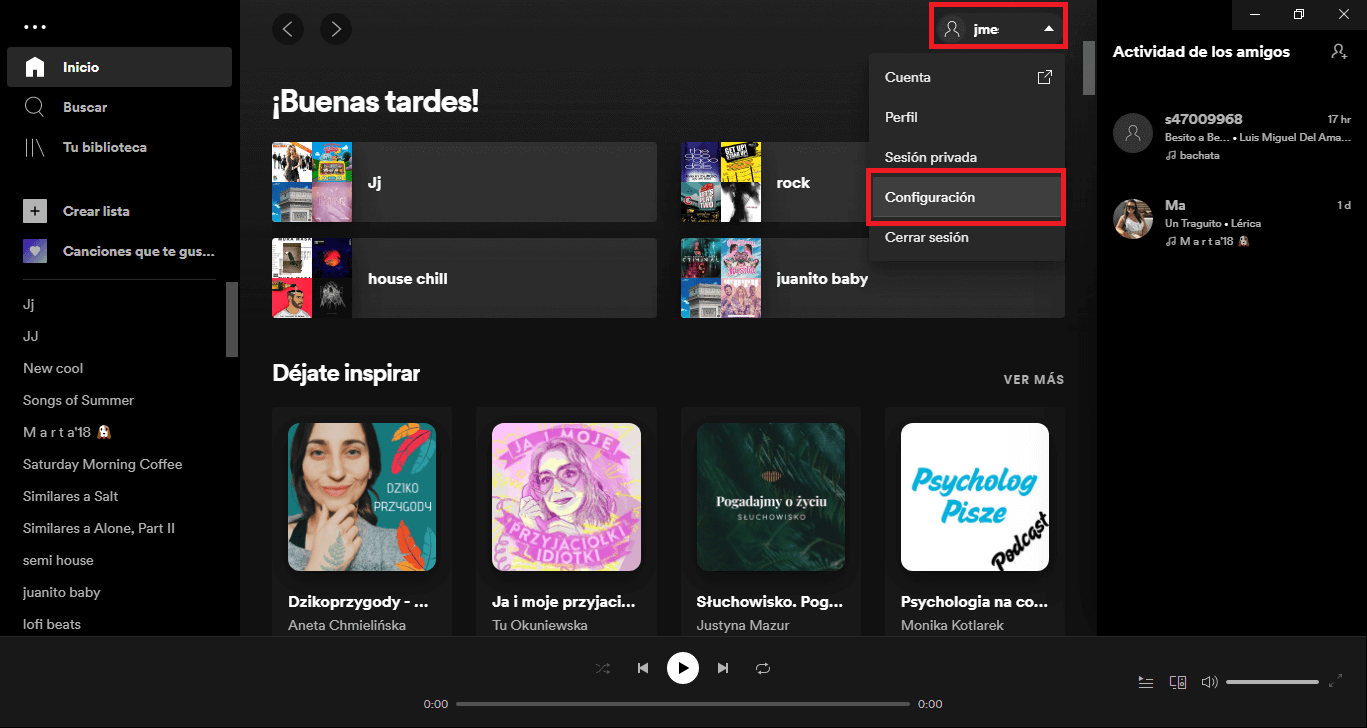Screen dimensions: 1367x728
Task: Open Configuración from the menu
Action: (966, 197)
